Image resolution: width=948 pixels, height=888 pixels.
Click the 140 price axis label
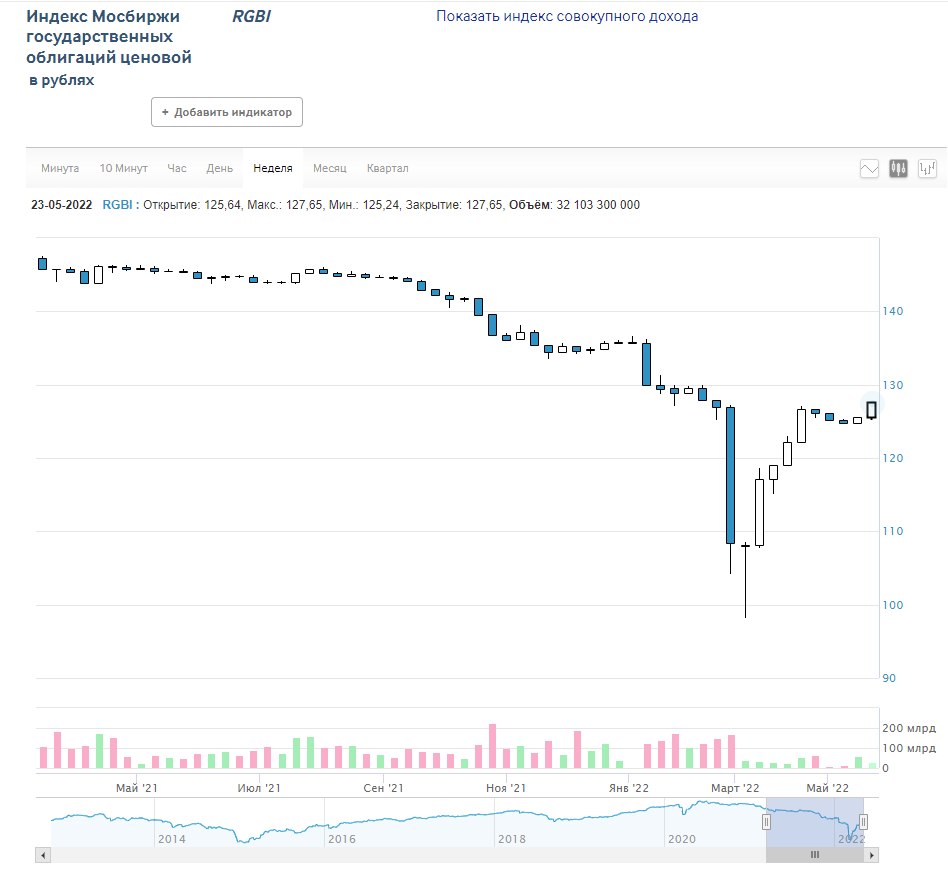(893, 311)
